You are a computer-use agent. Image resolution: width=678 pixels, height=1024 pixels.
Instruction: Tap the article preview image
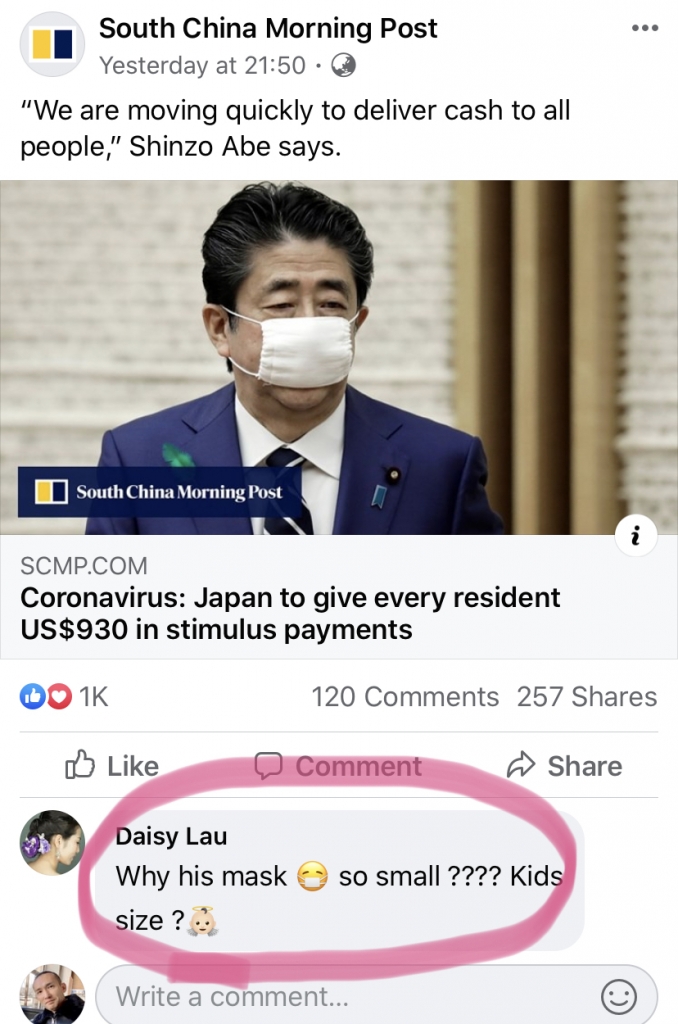point(339,358)
